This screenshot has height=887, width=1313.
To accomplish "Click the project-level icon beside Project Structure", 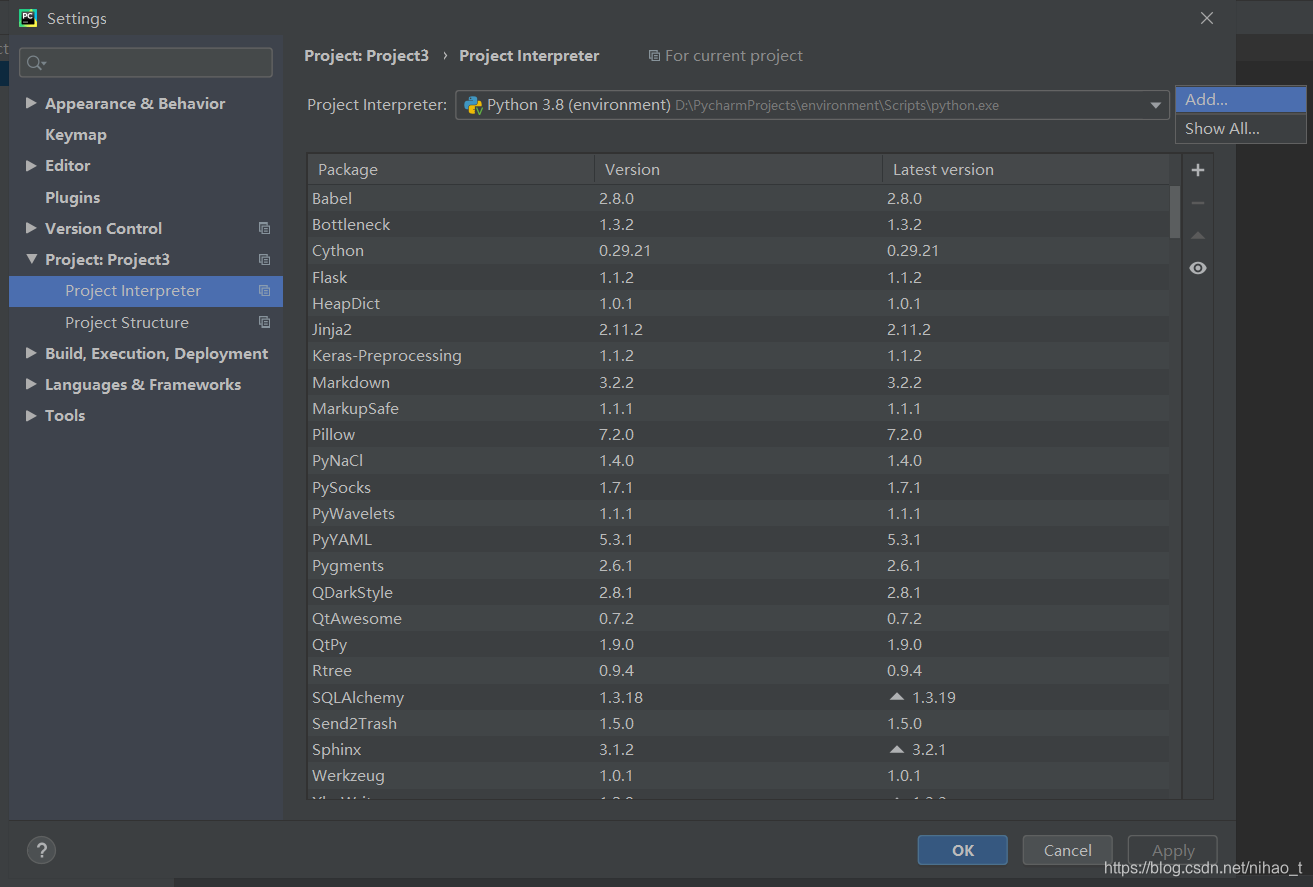I will [x=264, y=322].
